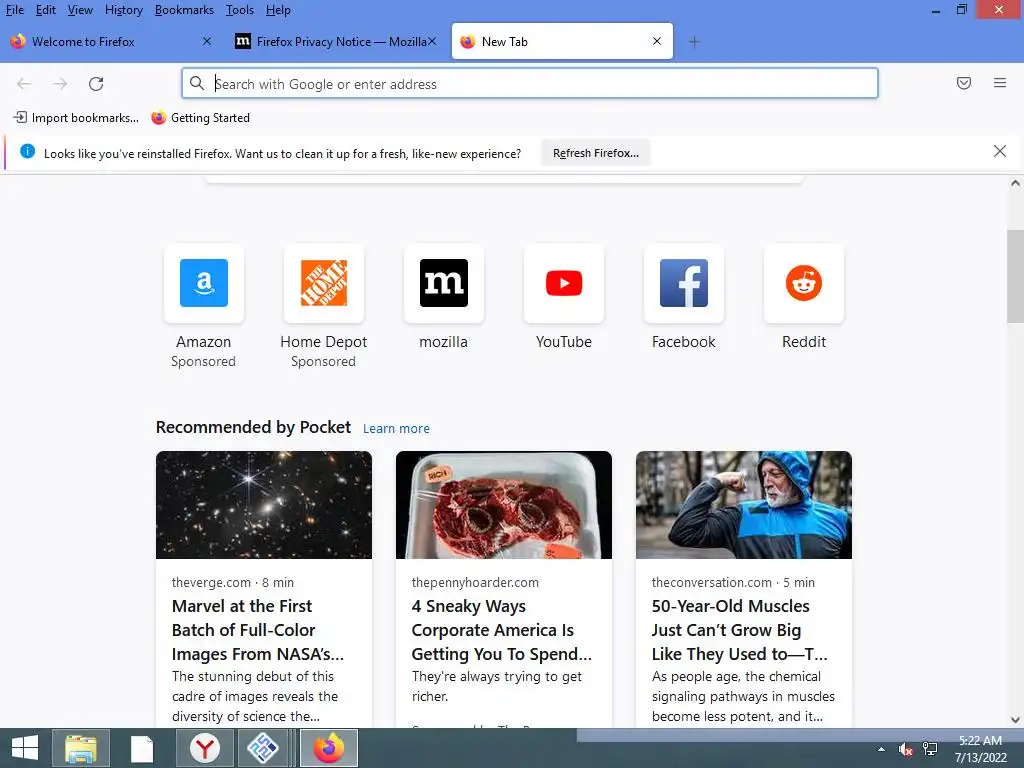Click the theverge.com · 8 min source text
The height and width of the screenshot is (768, 1024).
(232, 582)
